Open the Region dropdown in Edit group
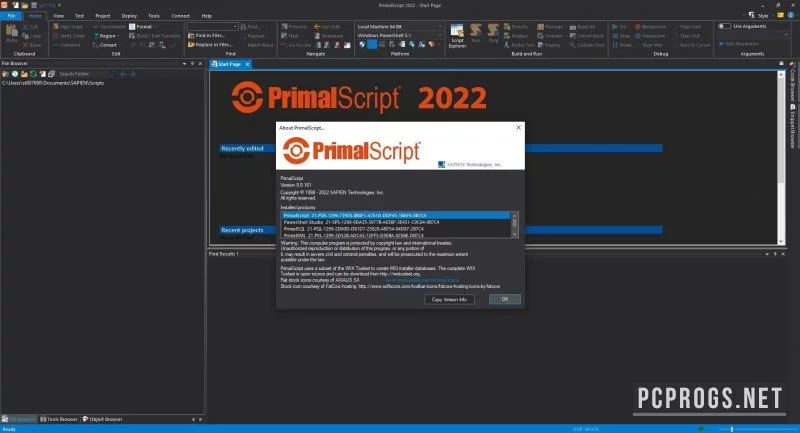 (x=107, y=36)
